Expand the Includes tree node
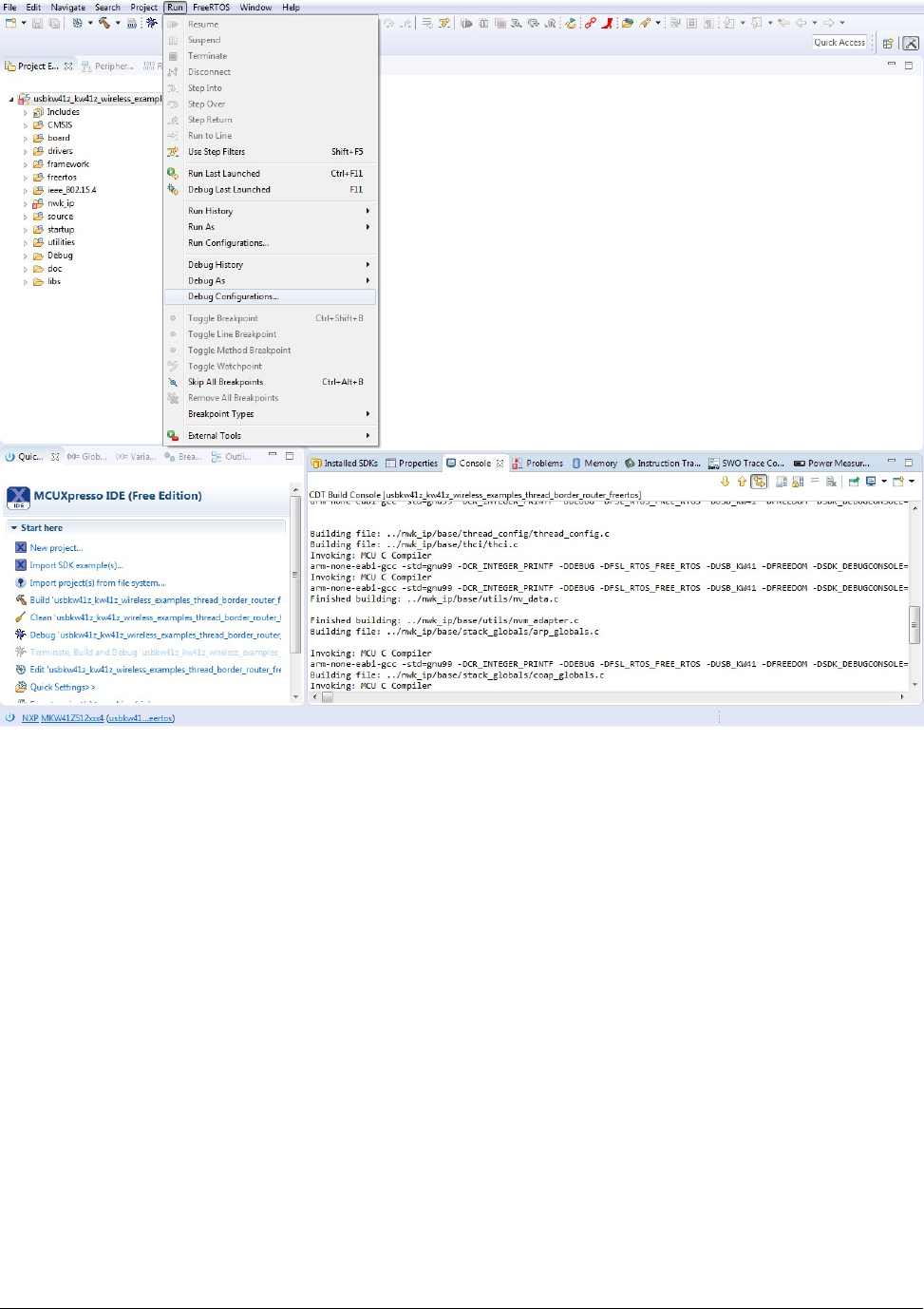The image size is (924, 1309). (x=26, y=112)
